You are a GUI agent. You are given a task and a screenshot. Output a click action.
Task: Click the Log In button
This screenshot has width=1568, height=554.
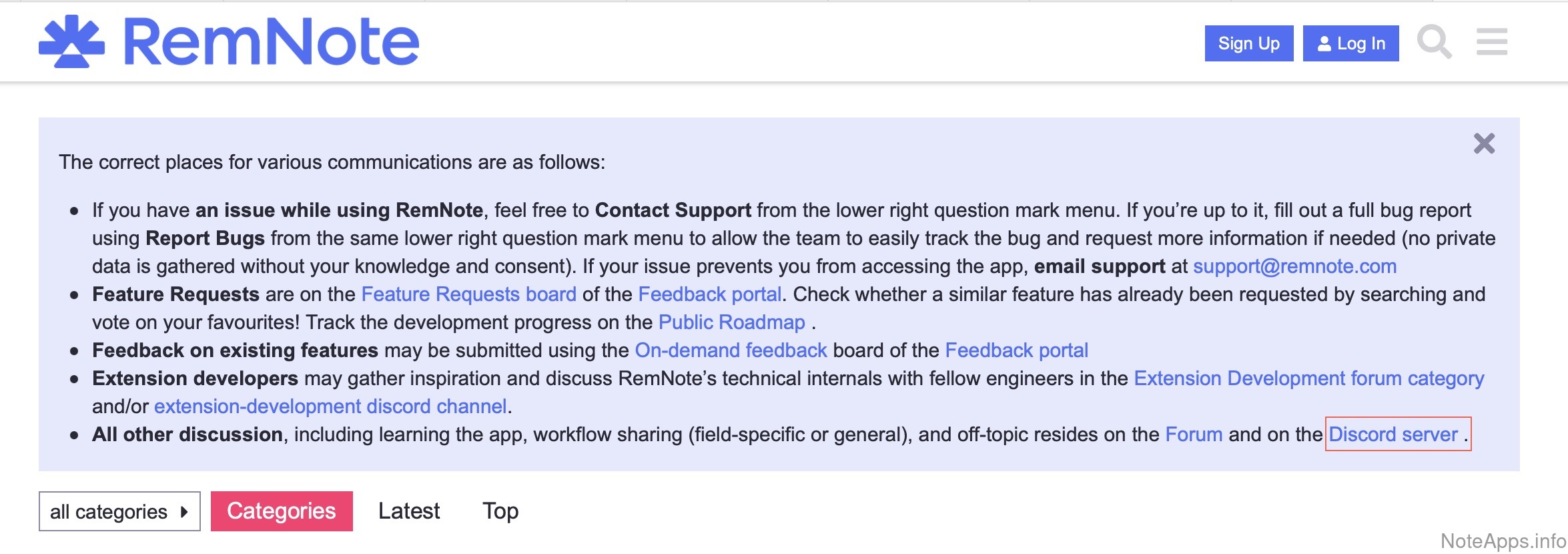point(1350,43)
